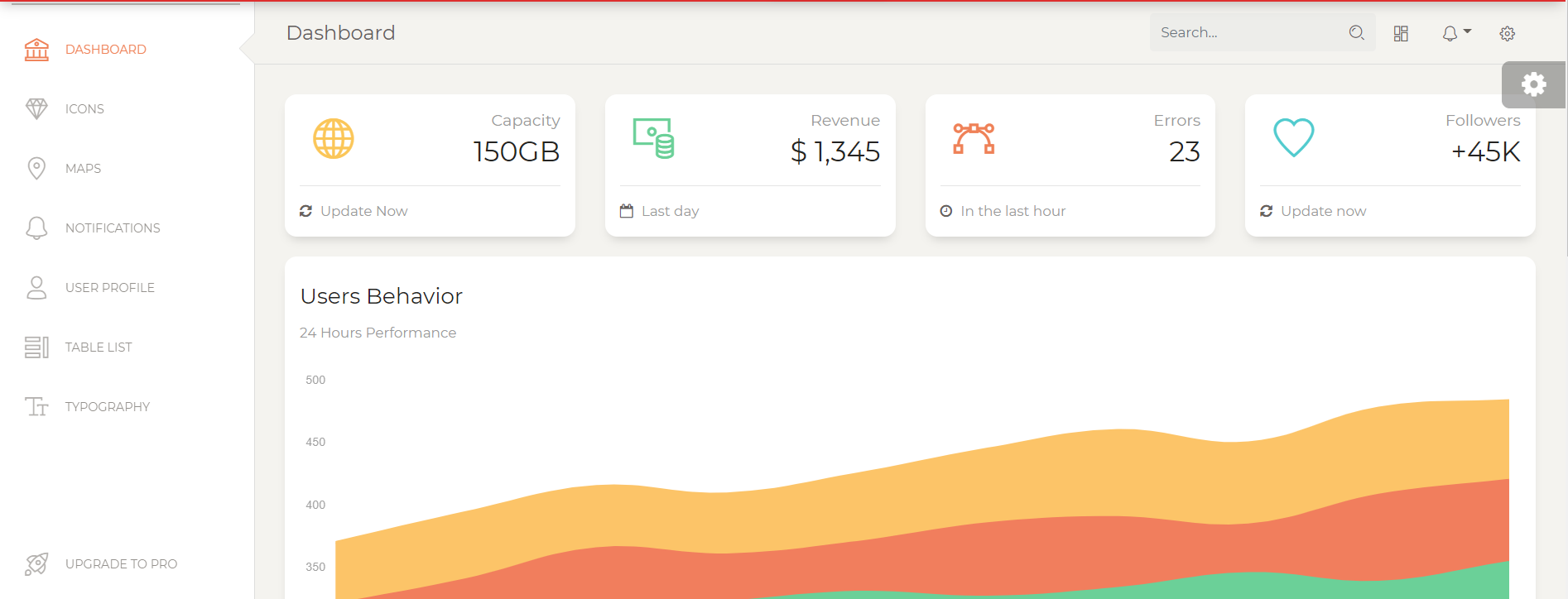This screenshot has height=599, width=1568.
Task: Click the text icon beside Typography
Action: 36,407
